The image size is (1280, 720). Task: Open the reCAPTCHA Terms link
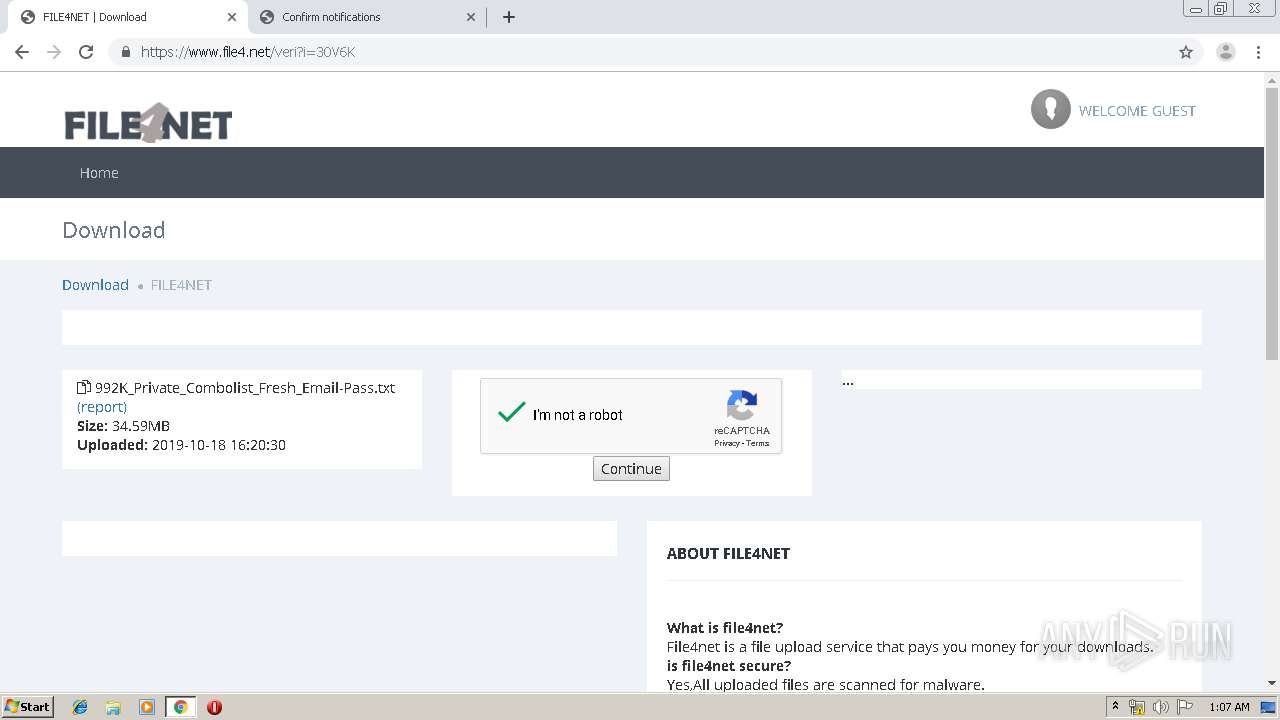click(758, 443)
